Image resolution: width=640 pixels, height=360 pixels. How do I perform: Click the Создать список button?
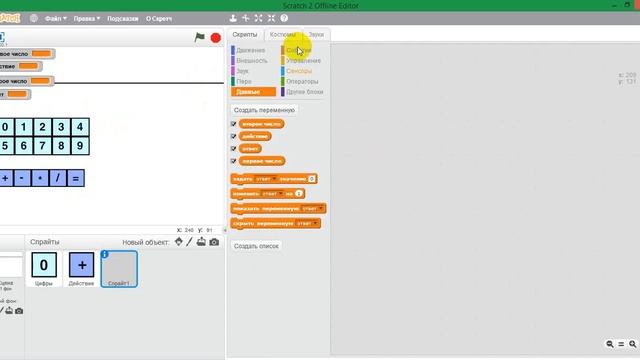pyautogui.click(x=256, y=246)
